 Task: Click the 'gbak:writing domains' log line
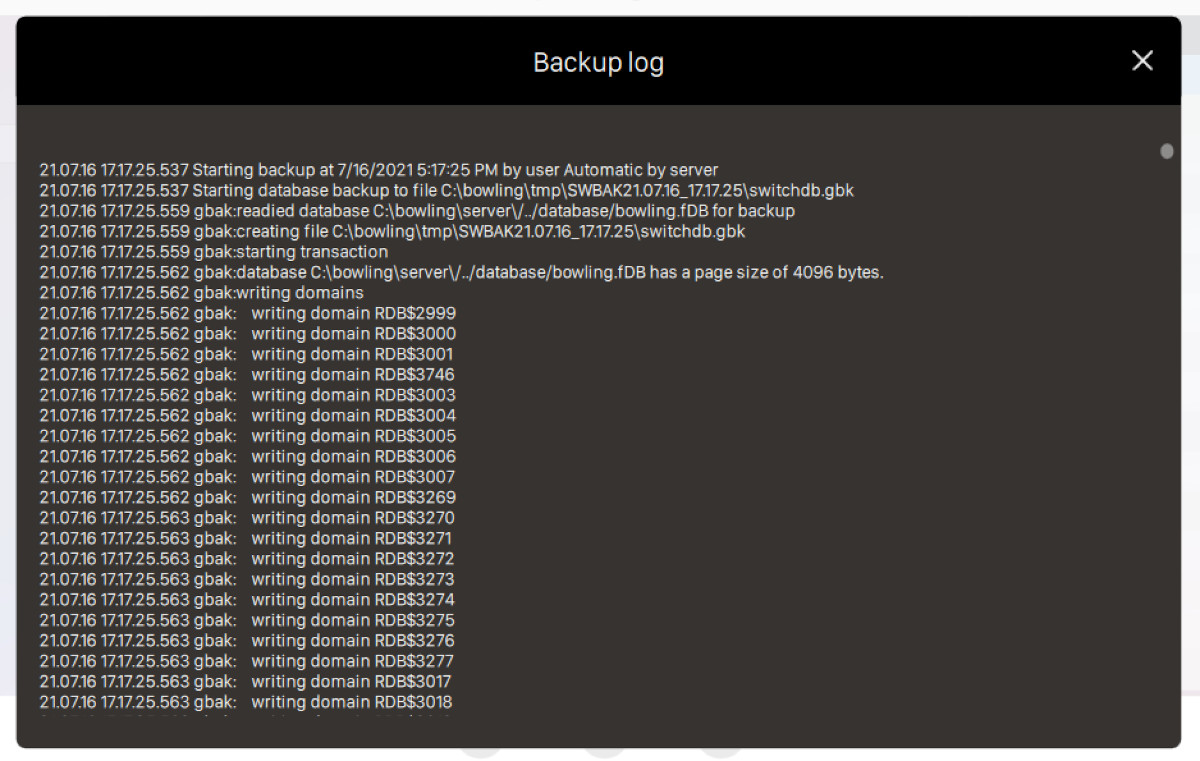pos(201,293)
